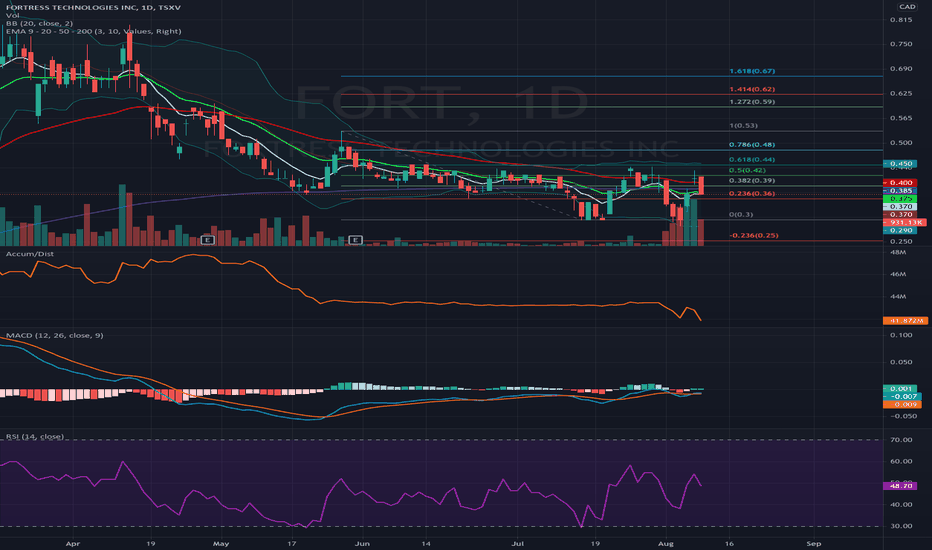Select the 0.786(0.48) Fibonacci level label
This screenshot has height=550, width=932.
tap(752, 144)
